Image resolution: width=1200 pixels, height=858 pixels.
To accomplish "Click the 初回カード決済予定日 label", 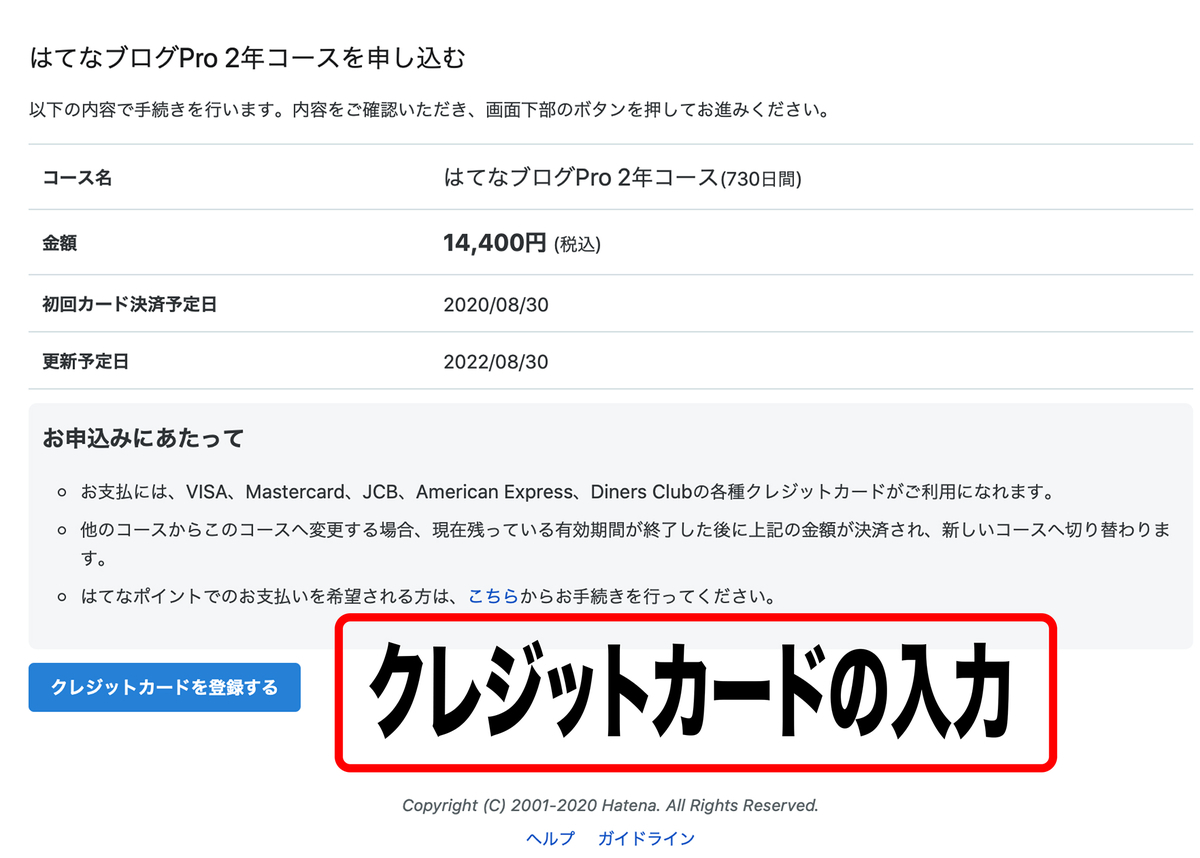I will pos(129,304).
